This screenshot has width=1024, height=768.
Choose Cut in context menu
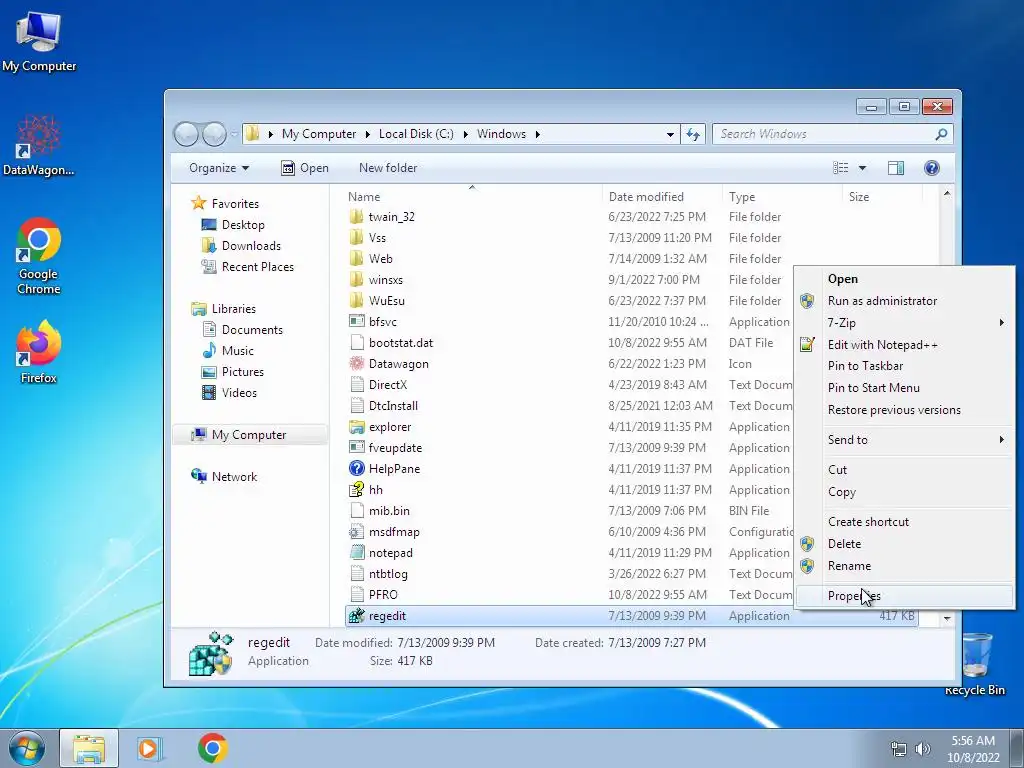[x=904, y=470]
